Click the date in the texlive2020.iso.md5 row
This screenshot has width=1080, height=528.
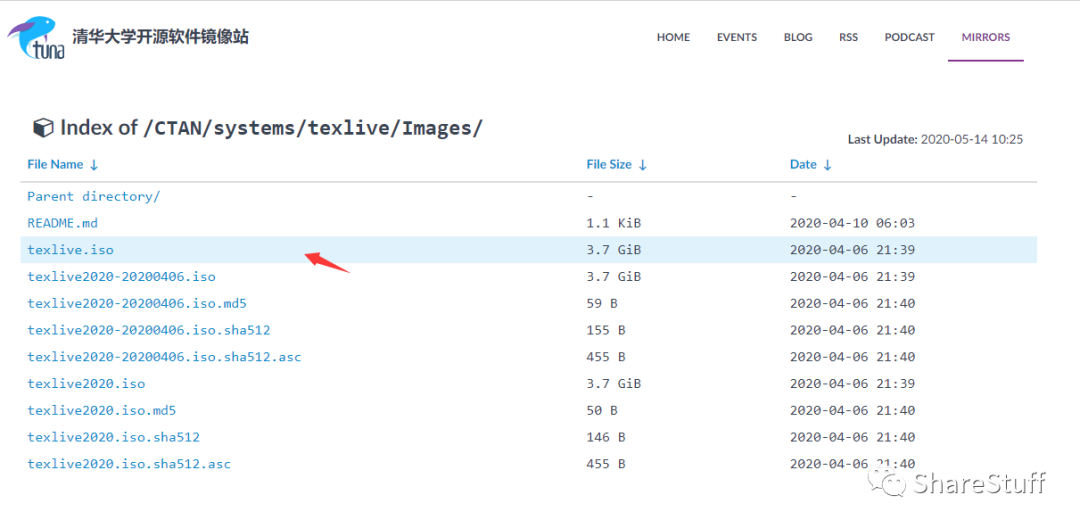[x=852, y=410]
